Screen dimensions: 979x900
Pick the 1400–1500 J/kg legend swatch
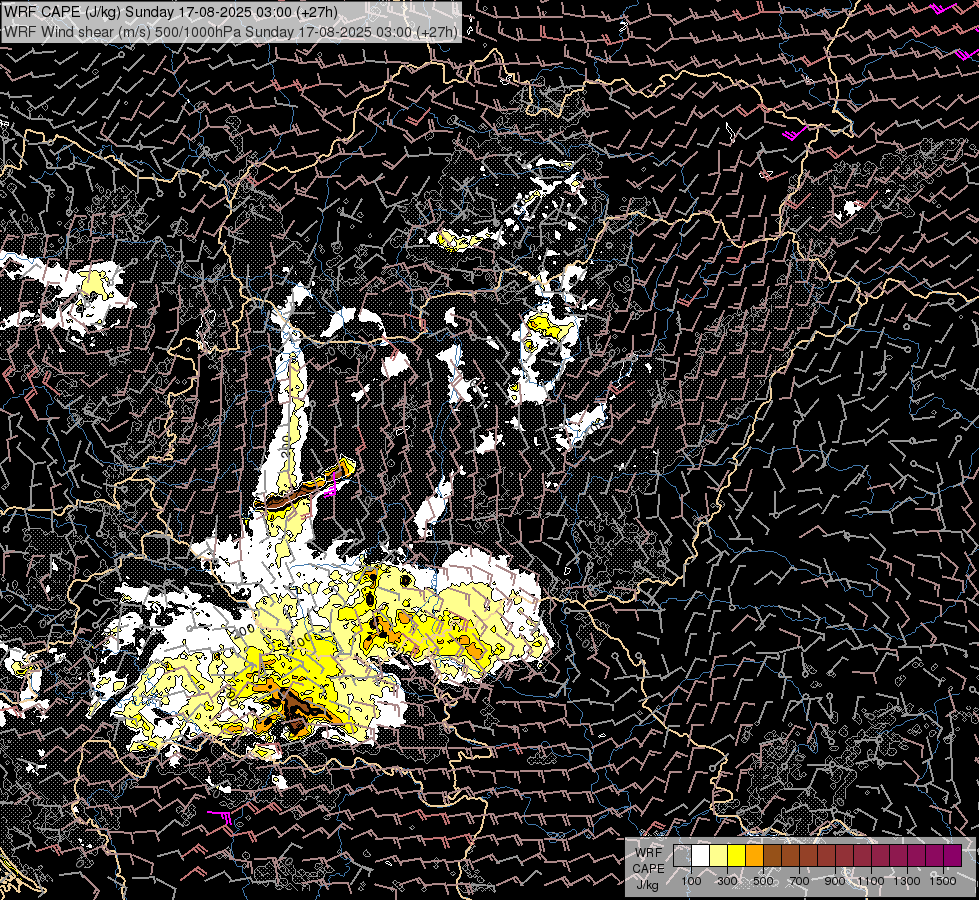[x=935, y=855]
